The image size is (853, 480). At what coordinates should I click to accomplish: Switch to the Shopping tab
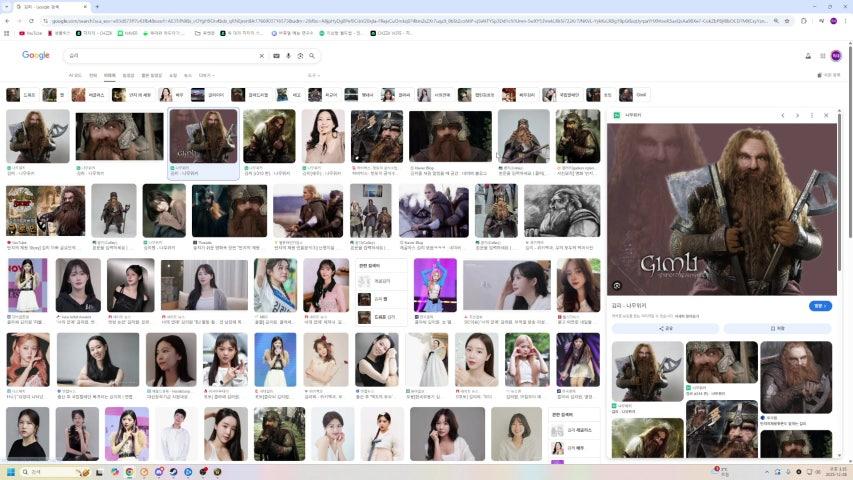[x=173, y=75]
